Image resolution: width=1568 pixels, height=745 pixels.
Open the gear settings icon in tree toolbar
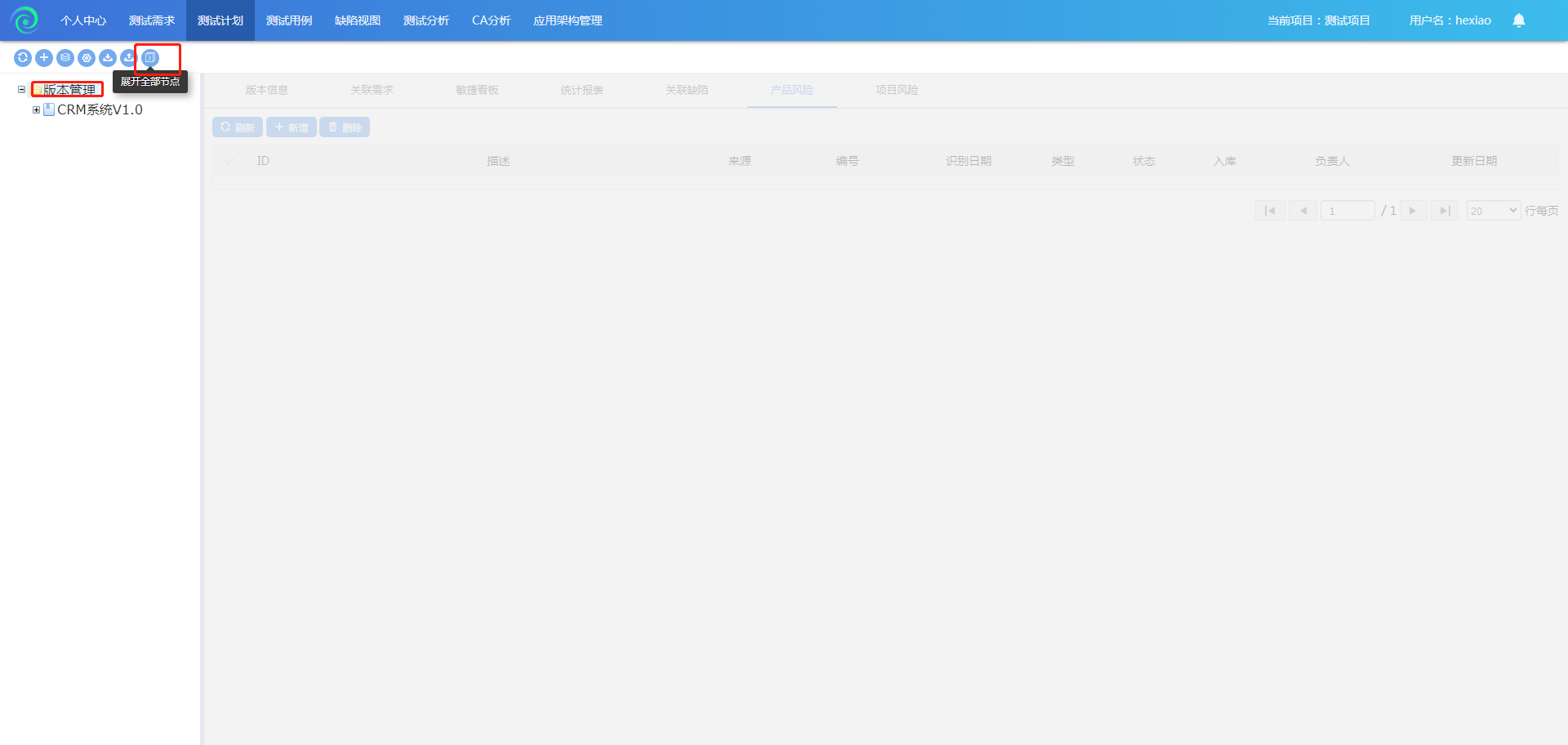click(87, 58)
